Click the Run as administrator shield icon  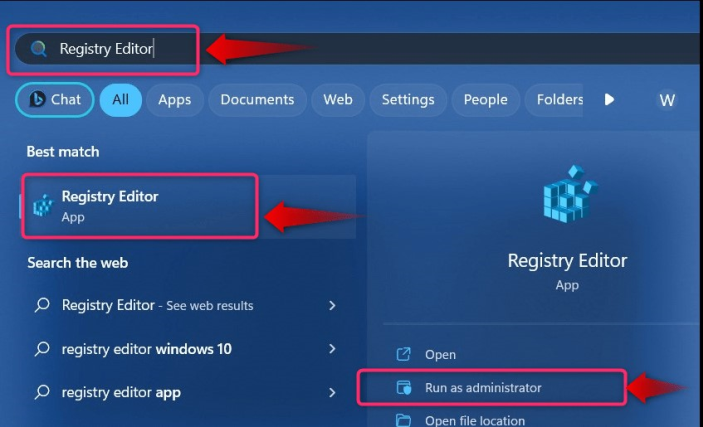click(x=404, y=388)
